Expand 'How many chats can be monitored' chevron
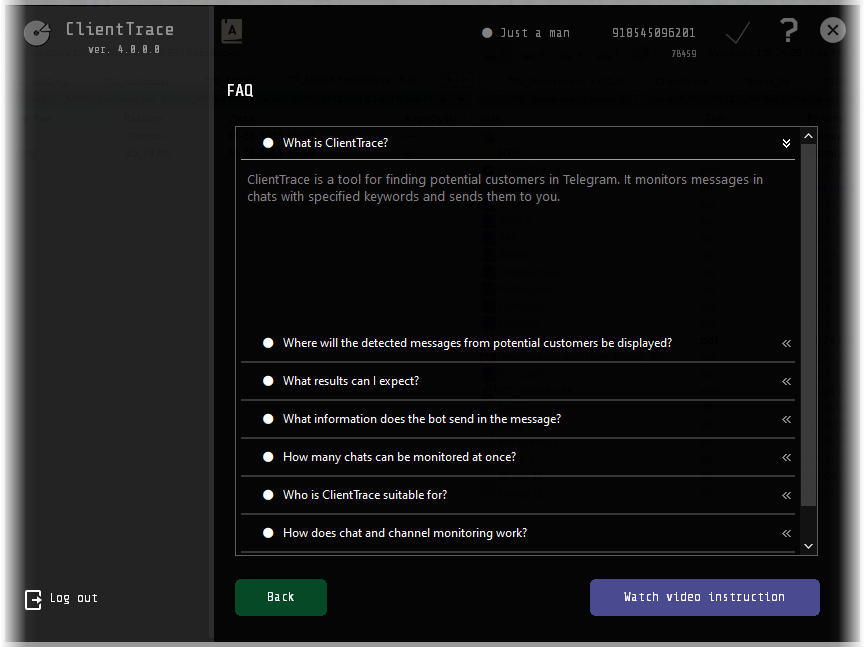 (787, 457)
